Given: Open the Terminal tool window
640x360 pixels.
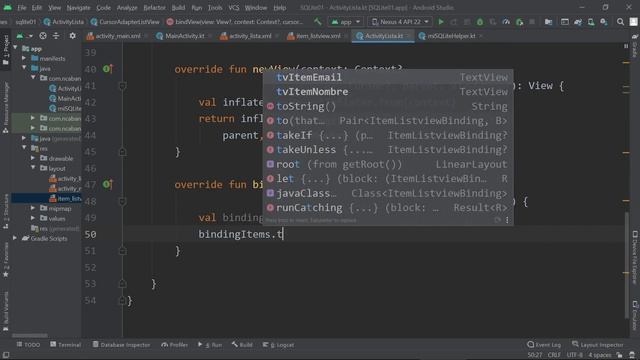Looking at the screenshot, I should [x=65, y=345].
